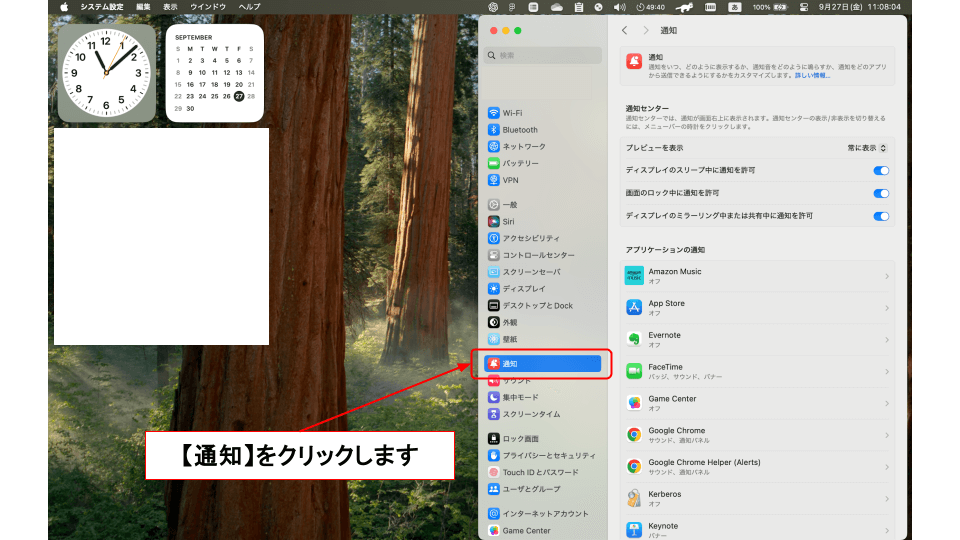The height and width of the screenshot is (540, 960).
Task: Expand the App Store row chevron
Action: click(887, 308)
